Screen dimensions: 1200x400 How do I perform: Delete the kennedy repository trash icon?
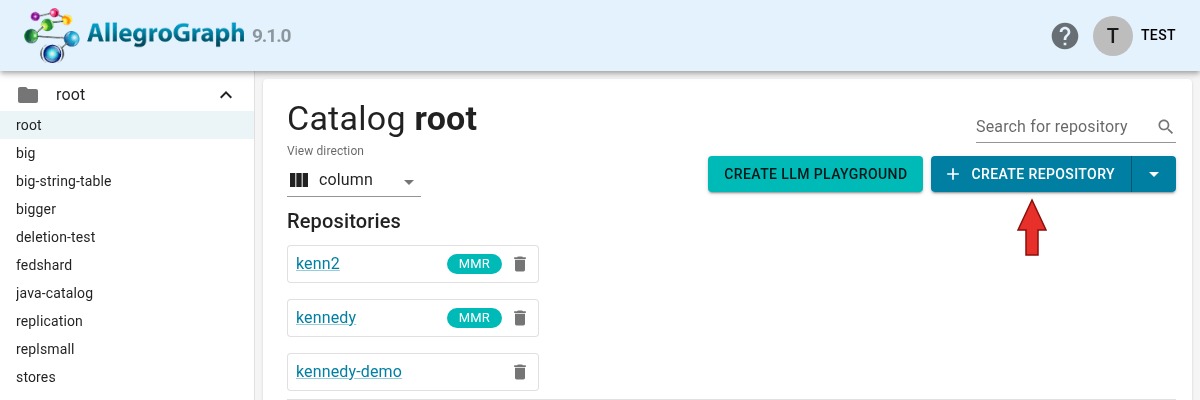519,318
